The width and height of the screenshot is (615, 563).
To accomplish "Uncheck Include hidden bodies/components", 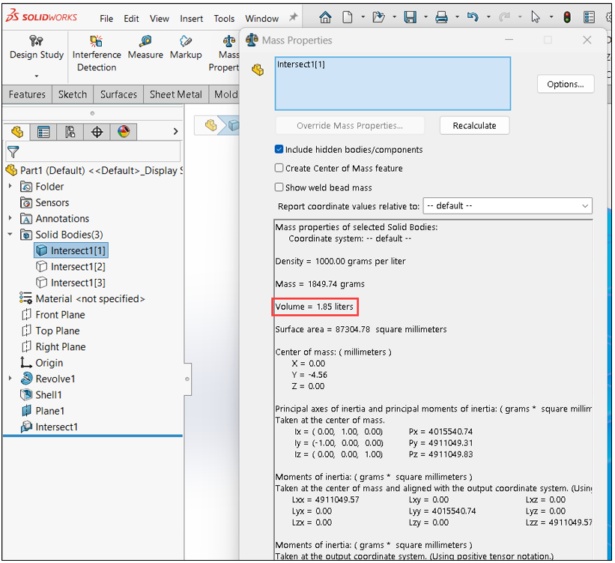I will pos(279,149).
